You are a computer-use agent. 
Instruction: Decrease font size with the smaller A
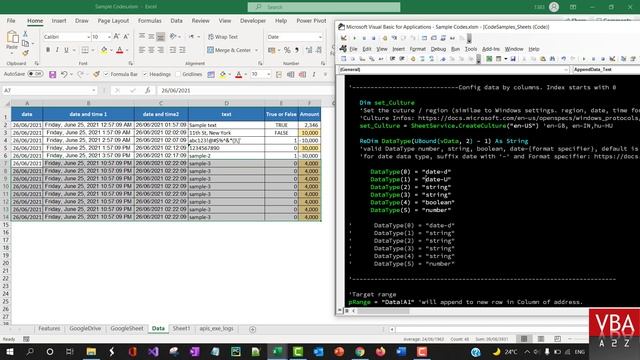[x=126, y=37]
